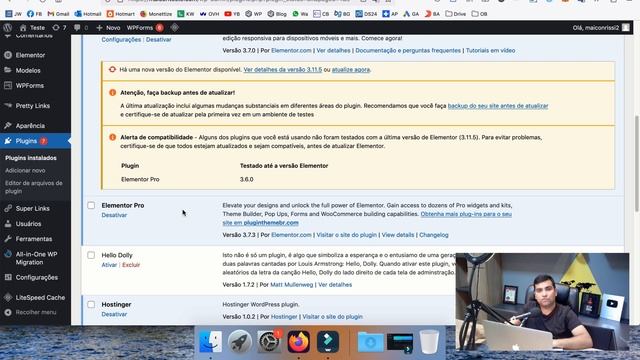Open the Novo menu in admin bar

pos(108,28)
